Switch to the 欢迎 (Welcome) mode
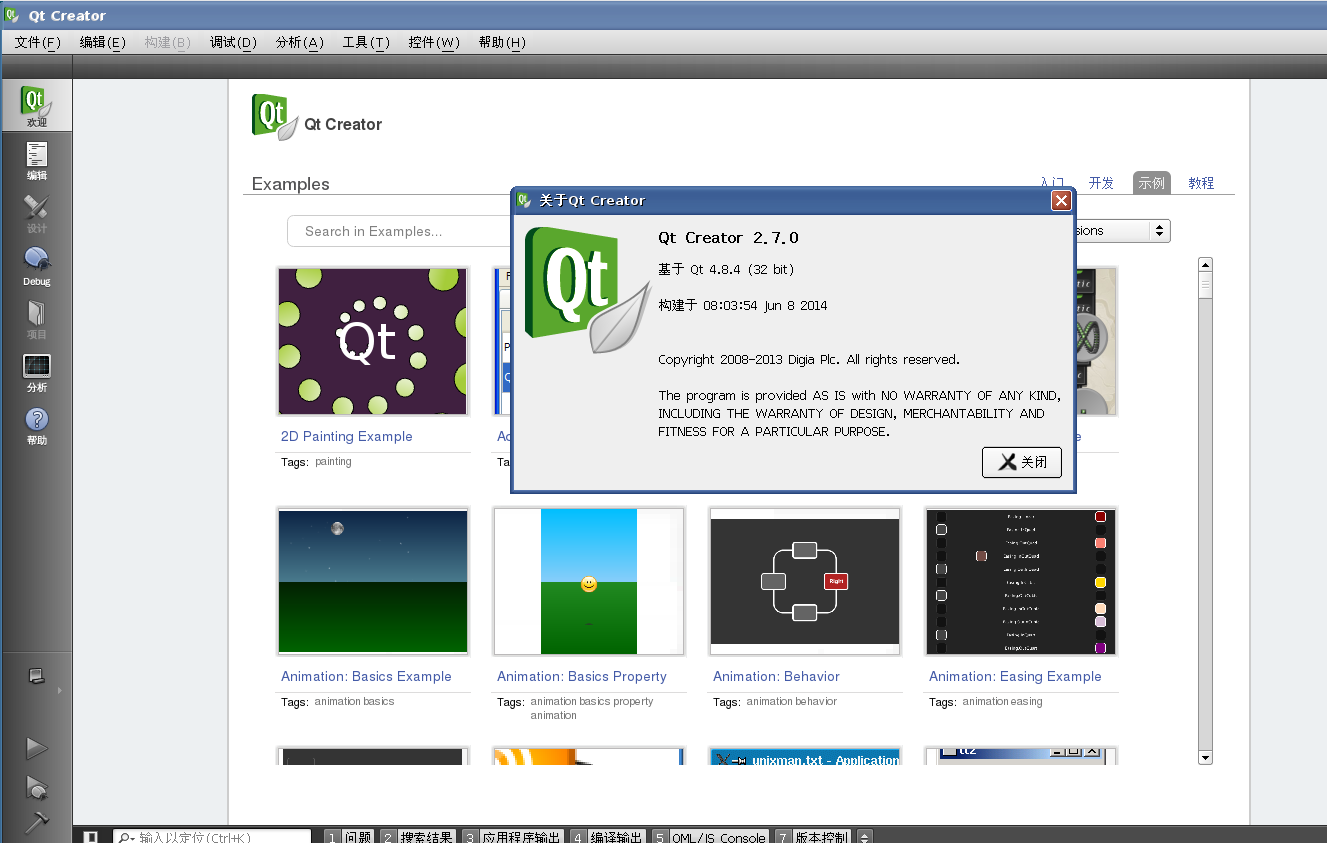The height and width of the screenshot is (843, 1327). [36, 106]
